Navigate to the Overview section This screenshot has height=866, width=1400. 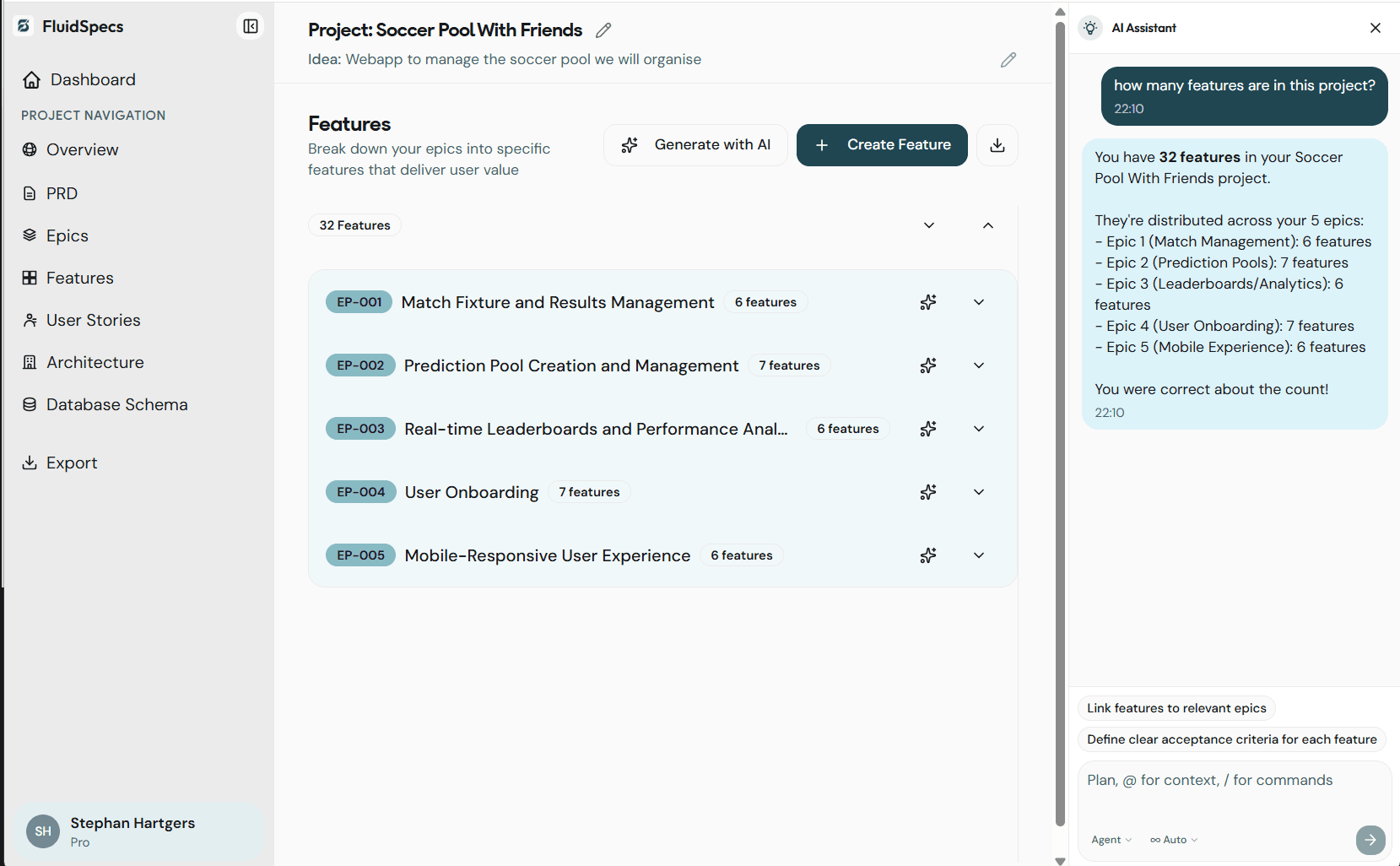(84, 149)
